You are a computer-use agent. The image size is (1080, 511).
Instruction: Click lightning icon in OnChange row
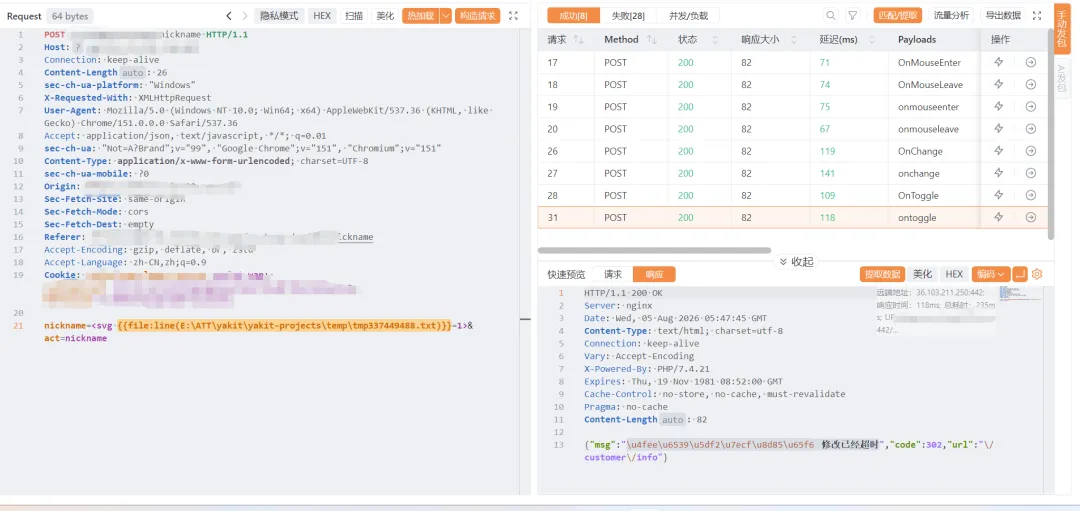coord(999,151)
